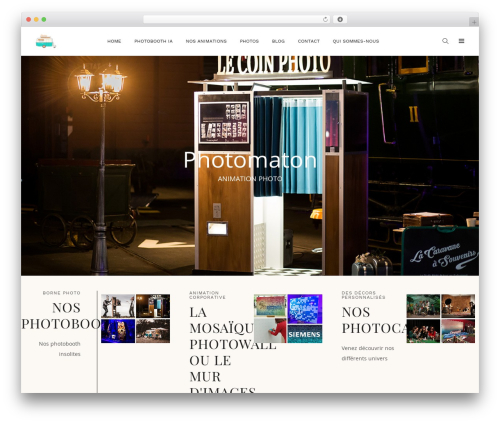Open the night photobooth cabin thumbnail
Screen dimensions: 500x423
pyautogui.click(x=153, y=306)
